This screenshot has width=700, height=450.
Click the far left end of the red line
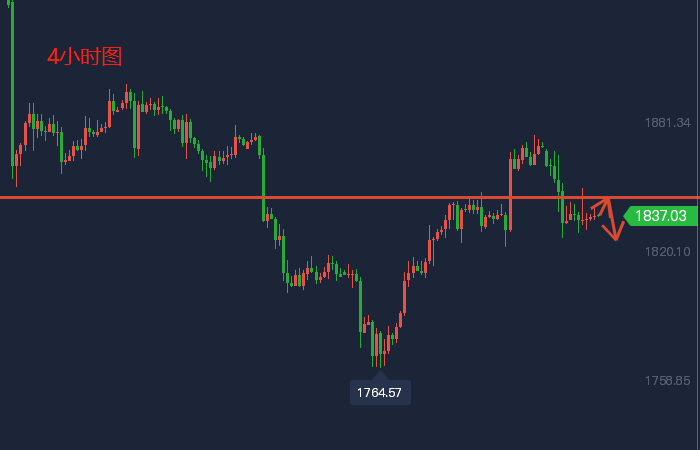pos(4,197)
